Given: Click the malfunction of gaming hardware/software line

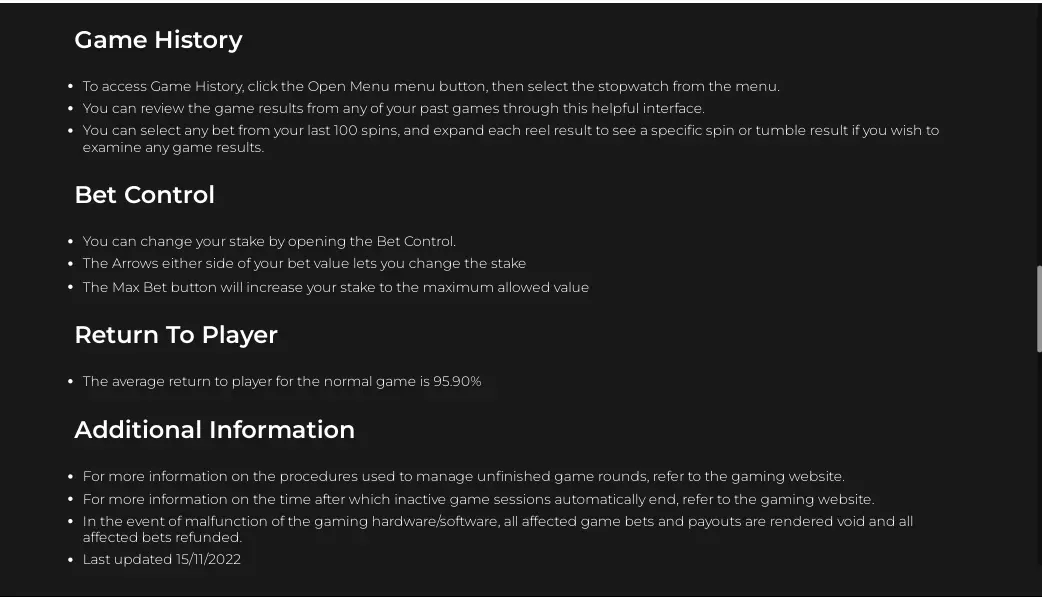Looking at the screenshot, I should tap(498, 529).
